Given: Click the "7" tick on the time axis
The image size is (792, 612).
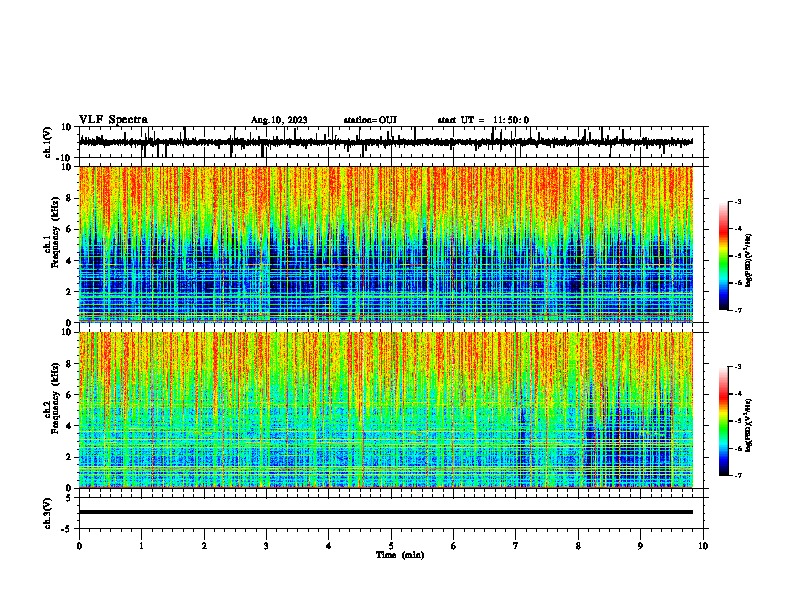Looking at the screenshot, I should [516, 546].
